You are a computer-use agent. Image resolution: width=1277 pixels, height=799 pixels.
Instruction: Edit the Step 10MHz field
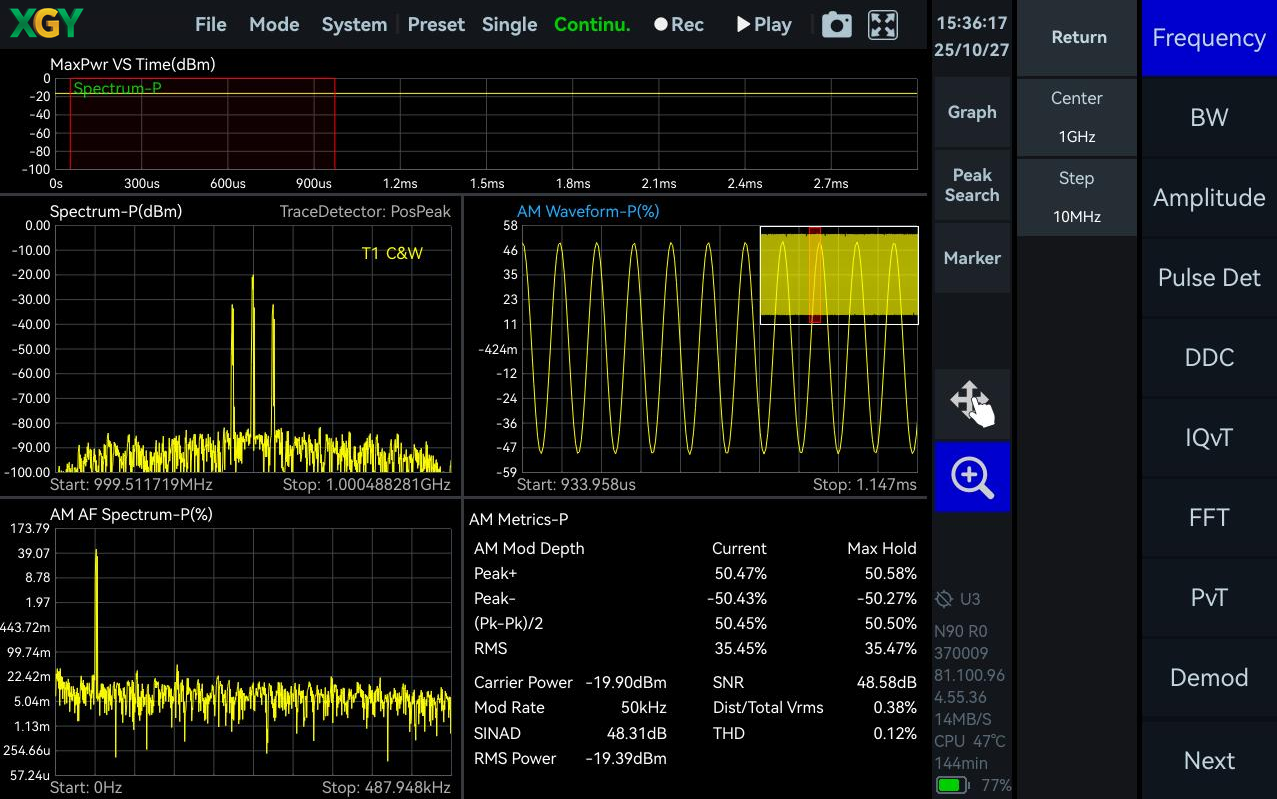1077,197
